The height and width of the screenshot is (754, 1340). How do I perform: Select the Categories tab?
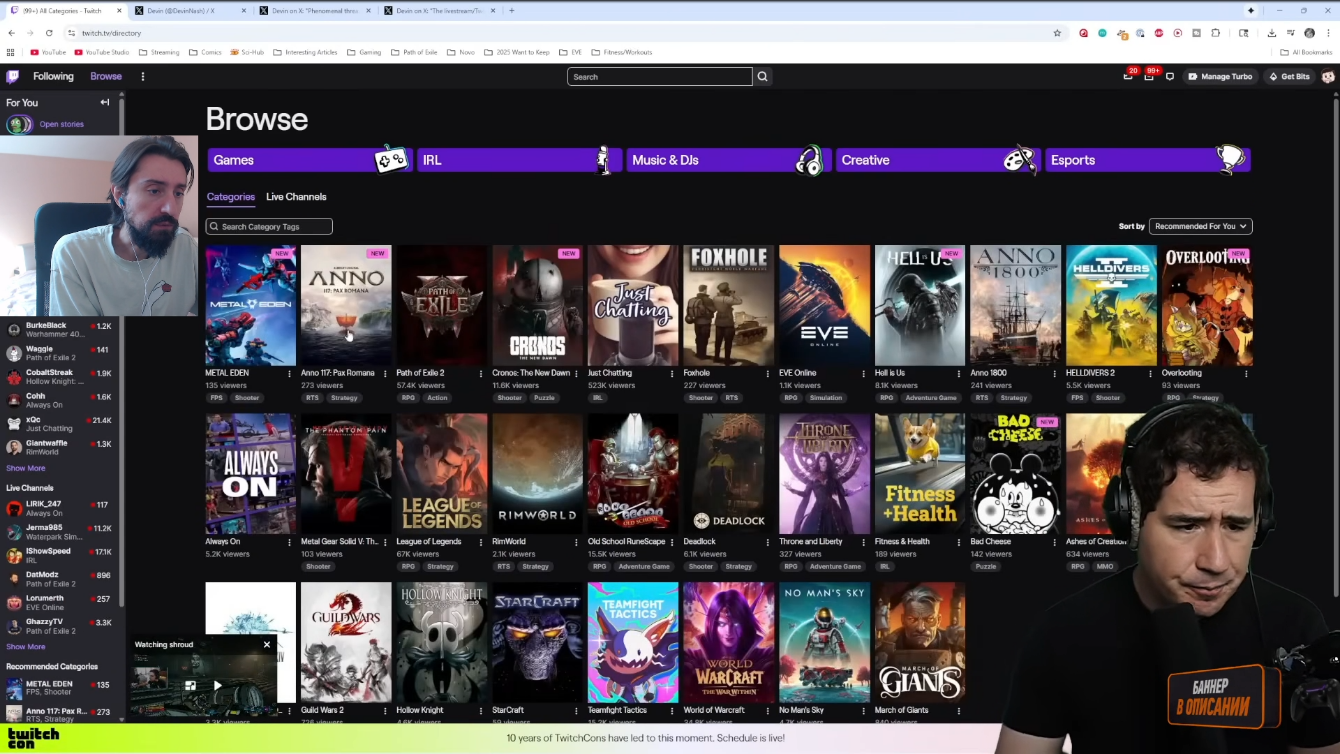coord(231,197)
